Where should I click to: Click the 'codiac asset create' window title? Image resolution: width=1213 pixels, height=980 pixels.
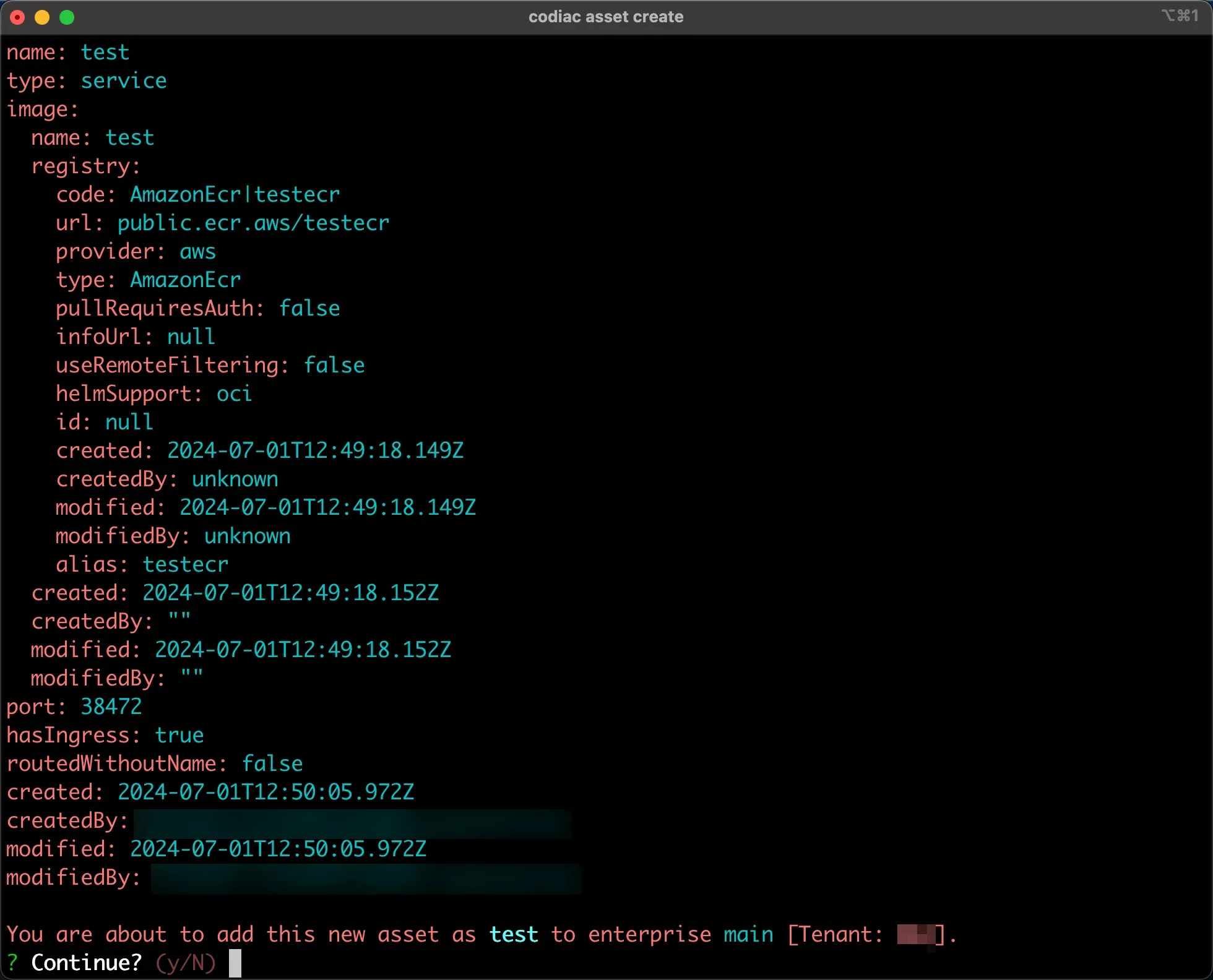pos(606,17)
